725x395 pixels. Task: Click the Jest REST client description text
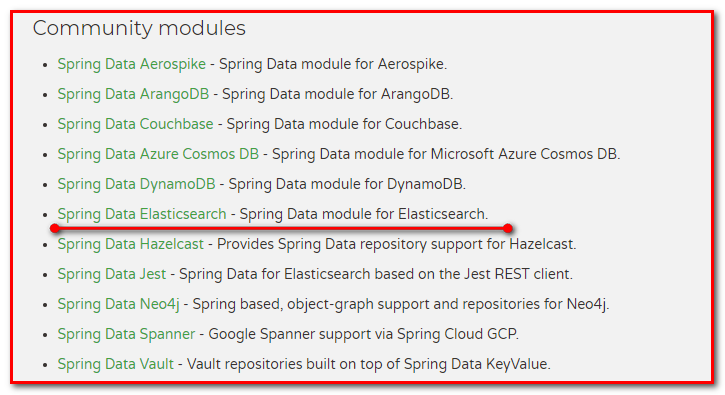pos(375,274)
